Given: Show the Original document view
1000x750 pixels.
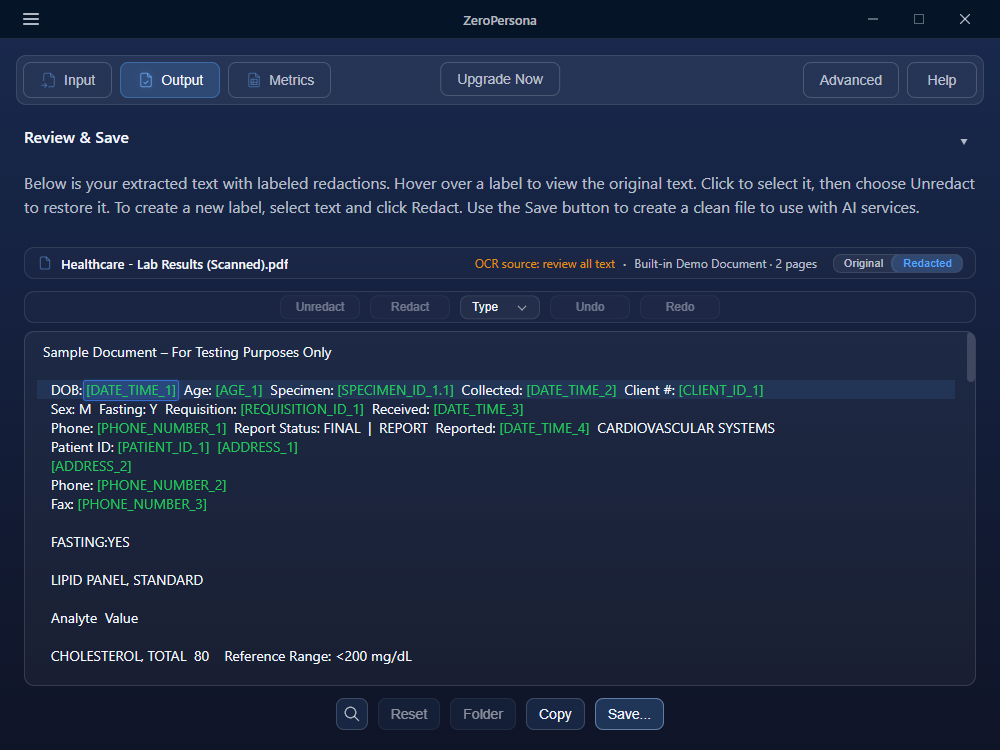Looking at the screenshot, I should tap(863, 263).
